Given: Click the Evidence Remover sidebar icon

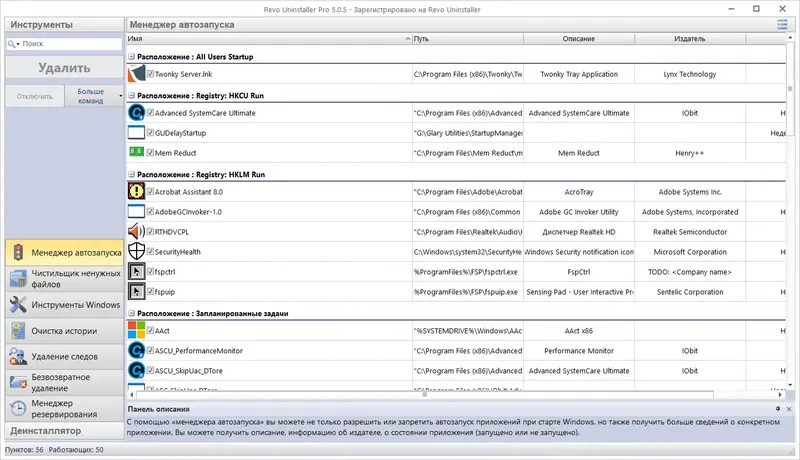Looking at the screenshot, I should (x=18, y=356).
